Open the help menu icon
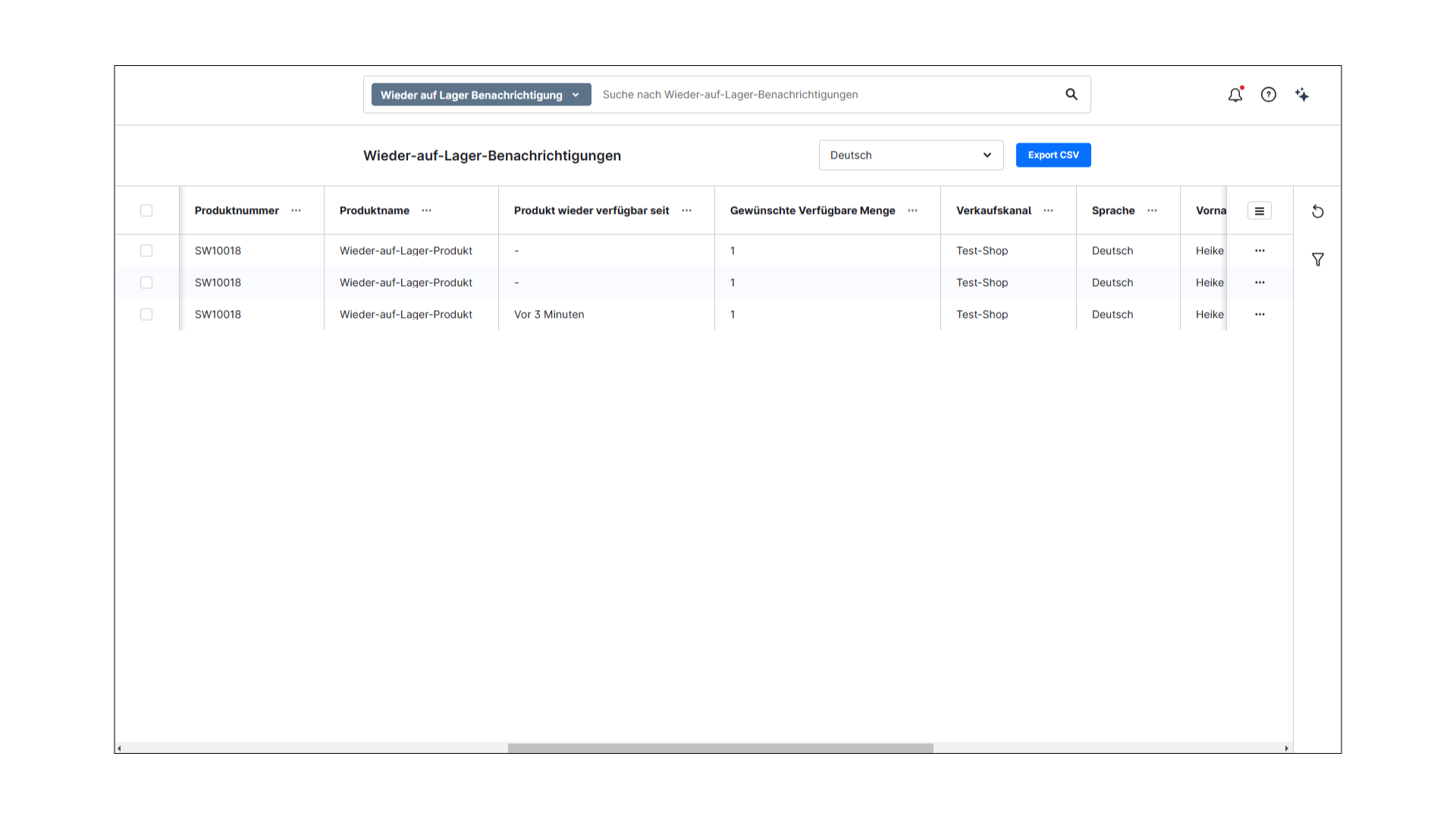 pyautogui.click(x=1269, y=95)
